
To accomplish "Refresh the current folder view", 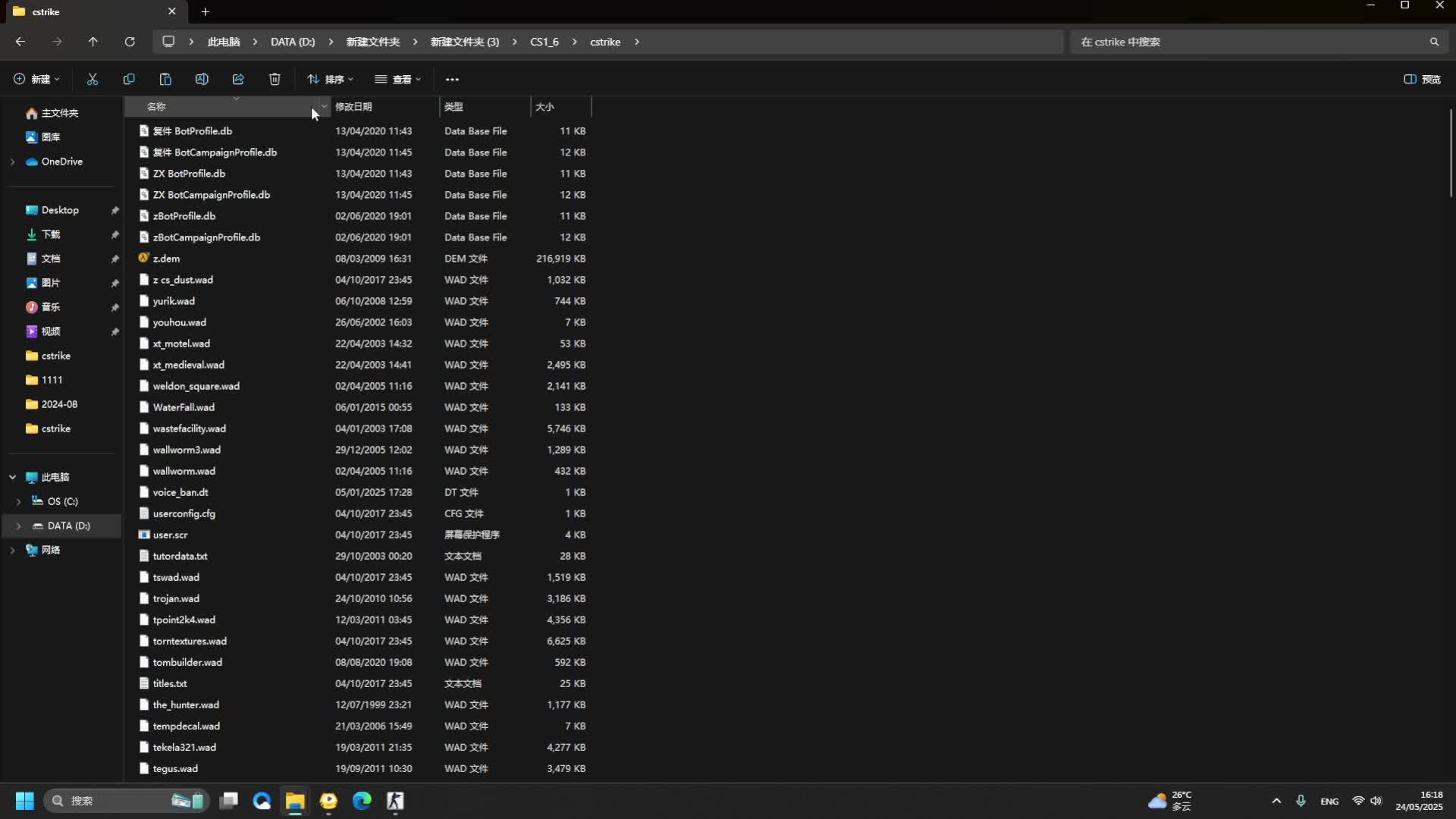I will coord(130,42).
